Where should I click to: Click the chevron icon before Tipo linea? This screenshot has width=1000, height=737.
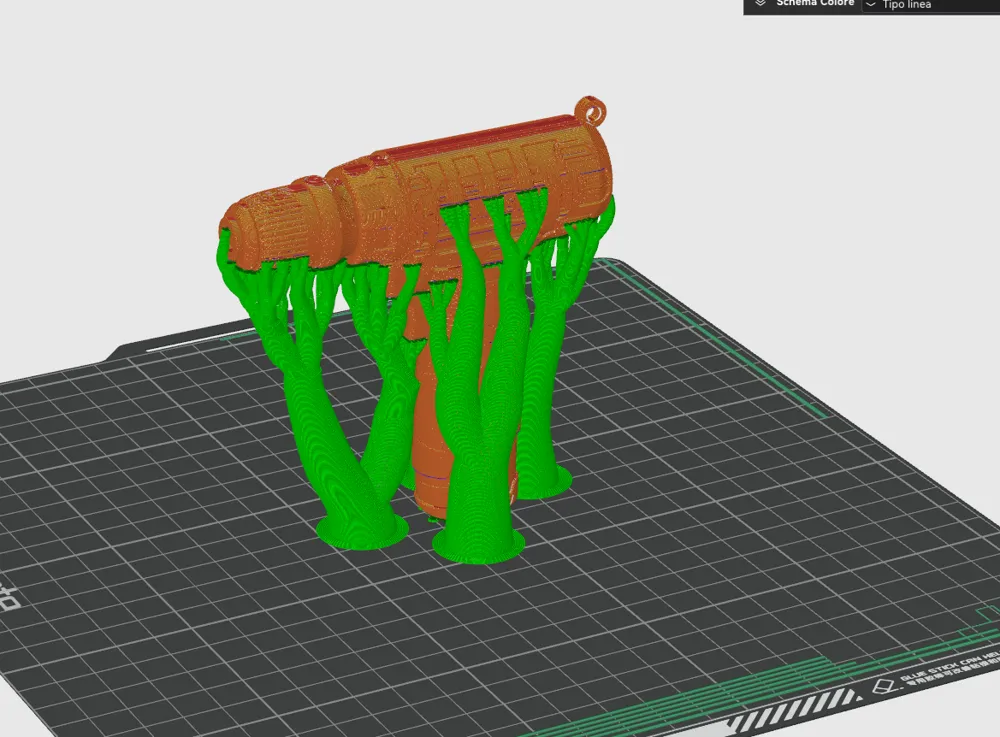(x=869, y=4)
